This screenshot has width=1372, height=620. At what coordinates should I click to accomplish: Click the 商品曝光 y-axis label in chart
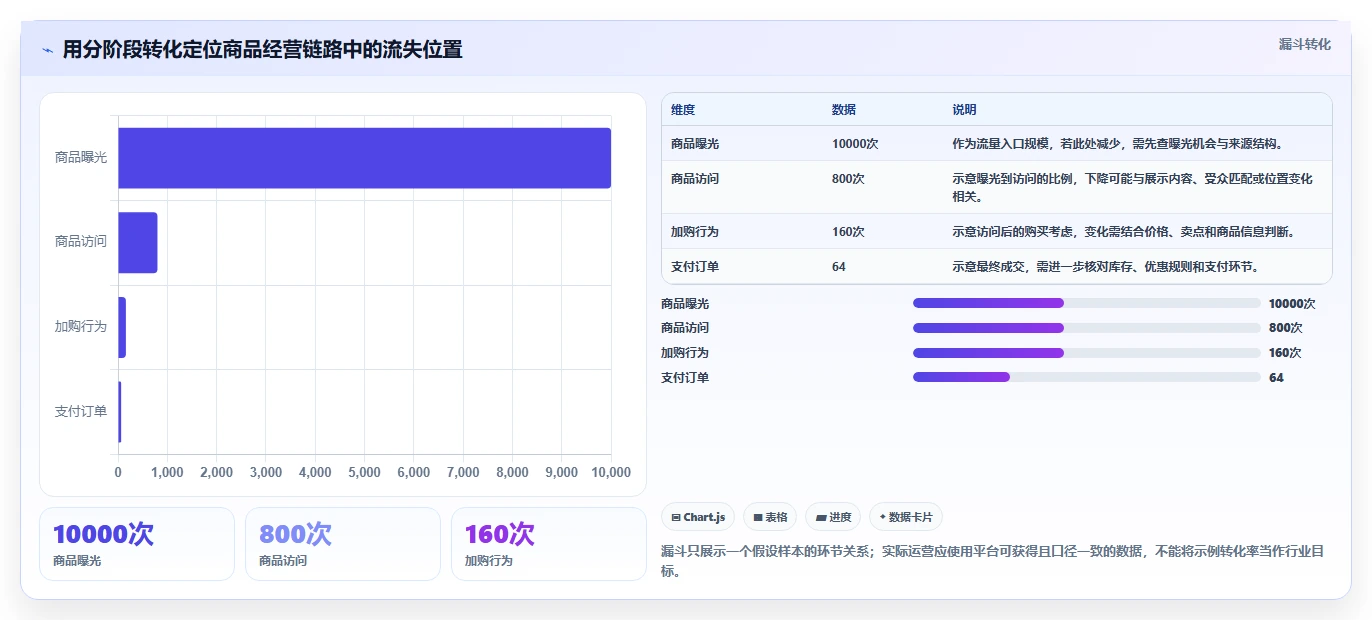tap(81, 158)
